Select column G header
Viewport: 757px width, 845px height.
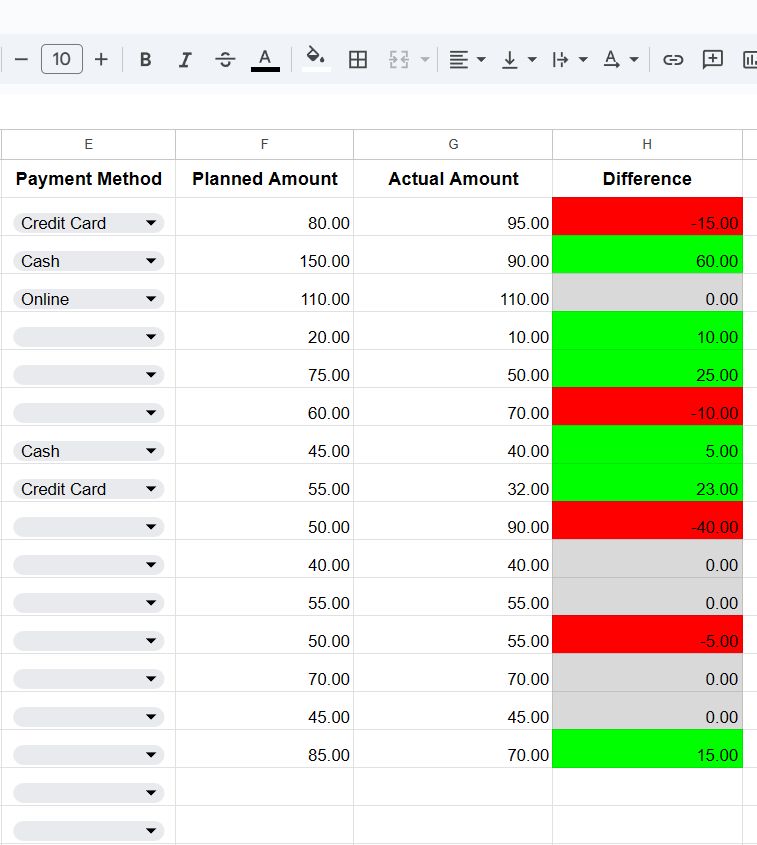point(453,144)
